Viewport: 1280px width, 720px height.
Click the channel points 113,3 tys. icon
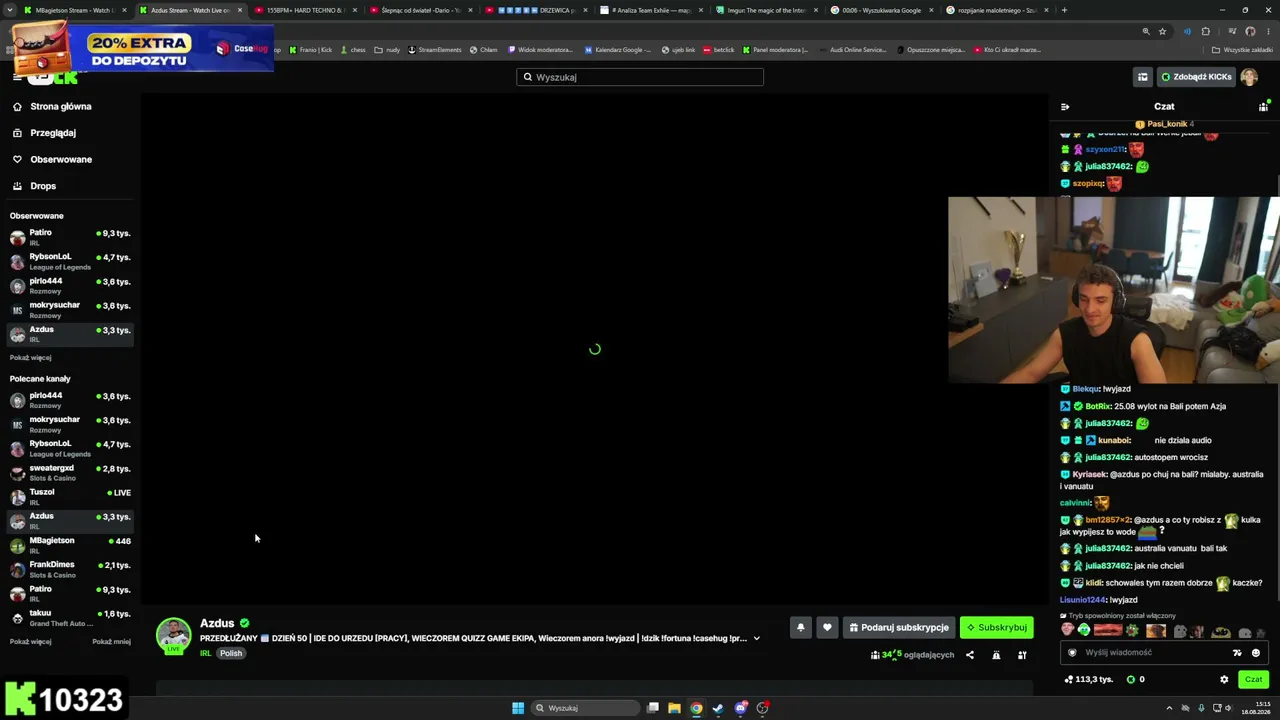1069,679
